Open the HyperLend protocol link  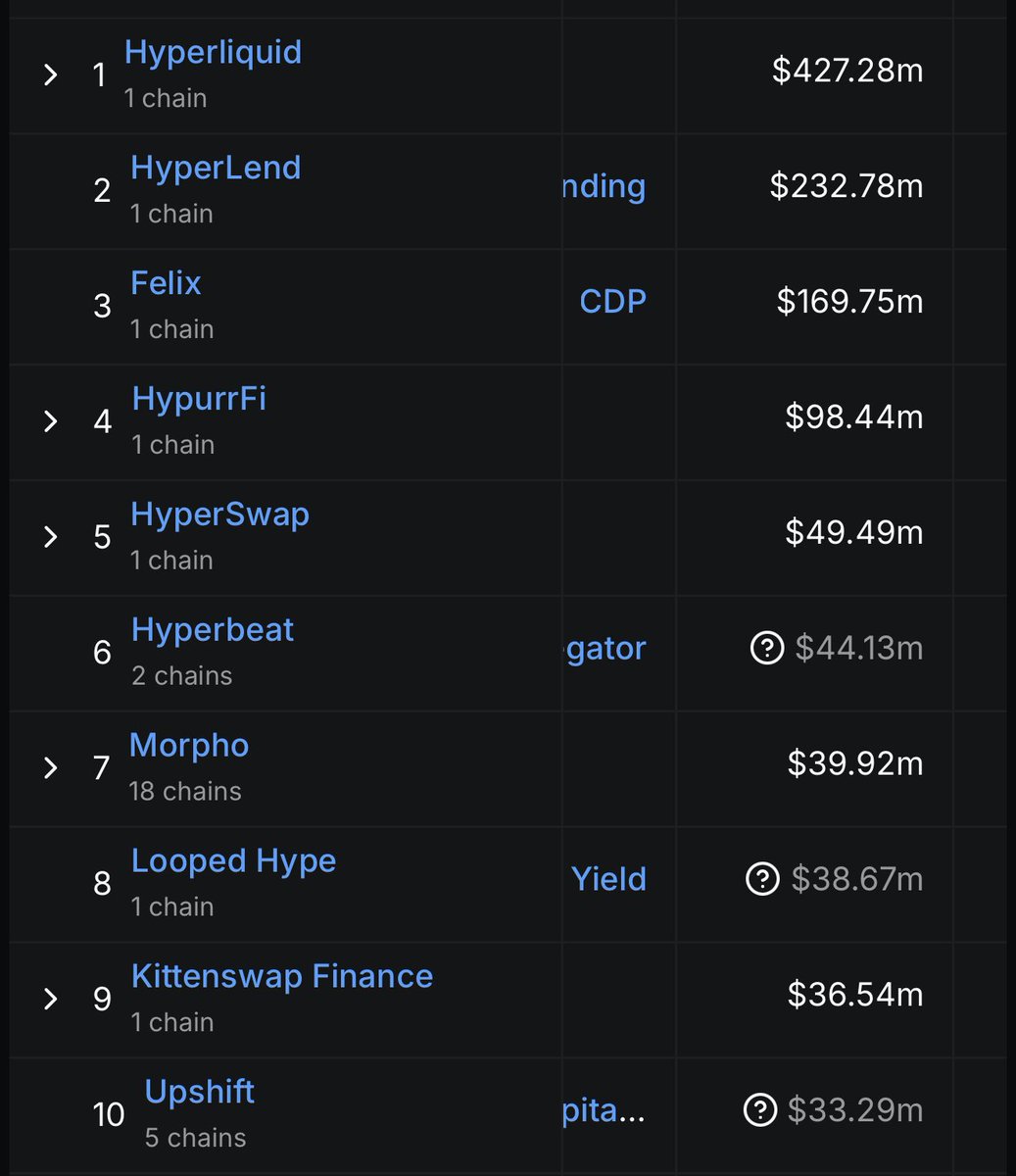(216, 168)
